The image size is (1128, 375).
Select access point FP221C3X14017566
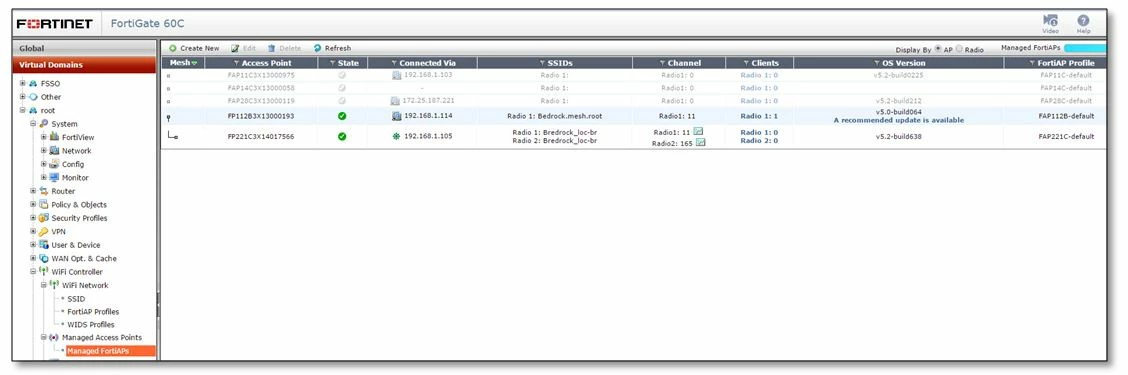point(260,136)
